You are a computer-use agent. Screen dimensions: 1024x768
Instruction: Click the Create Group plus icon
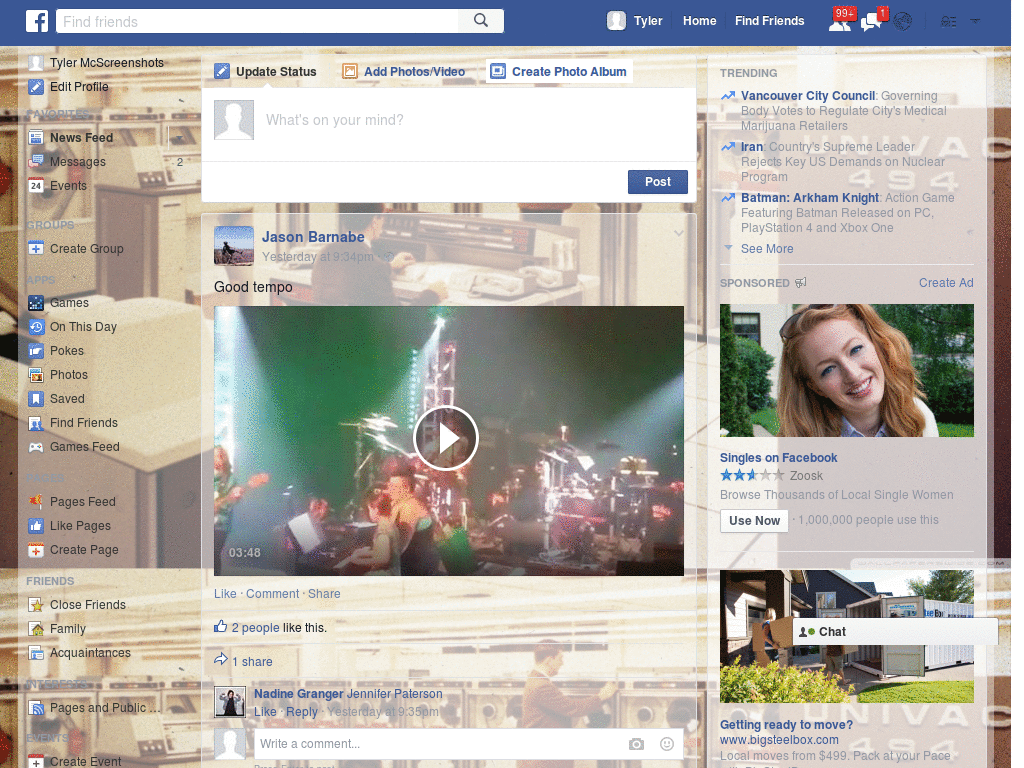[x=36, y=249]
